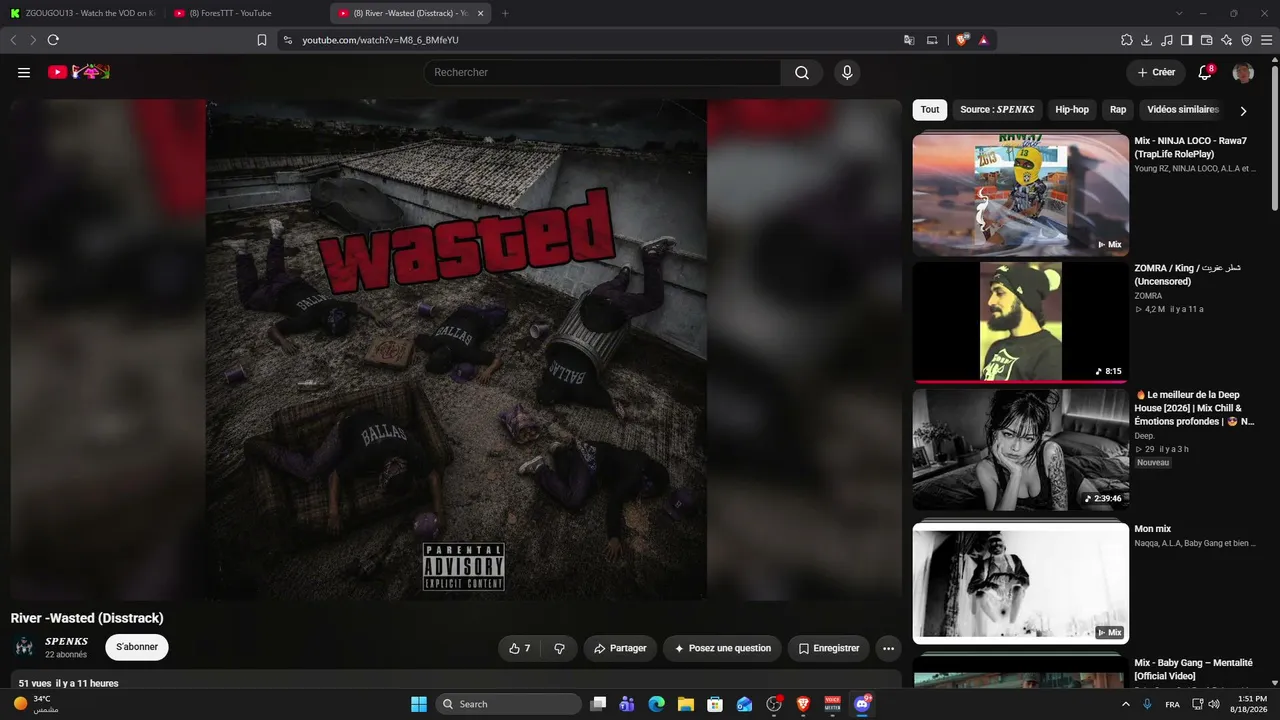Reload the page in the browser

point(53,40)
